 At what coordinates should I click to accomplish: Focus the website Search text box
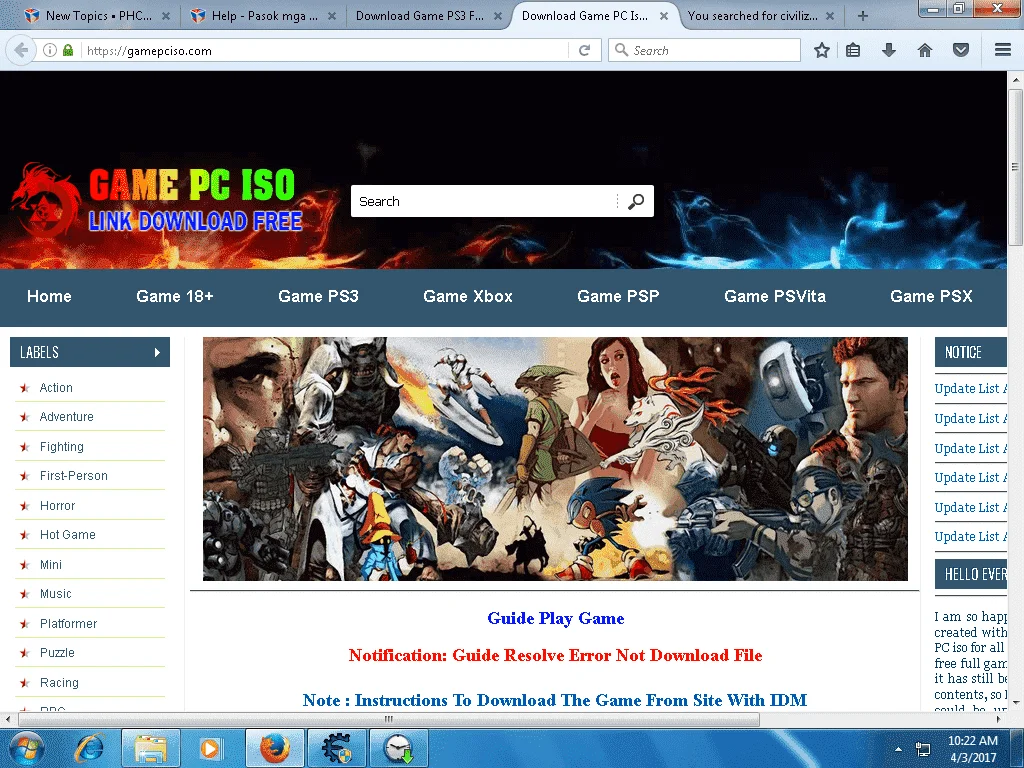[483, 201]
